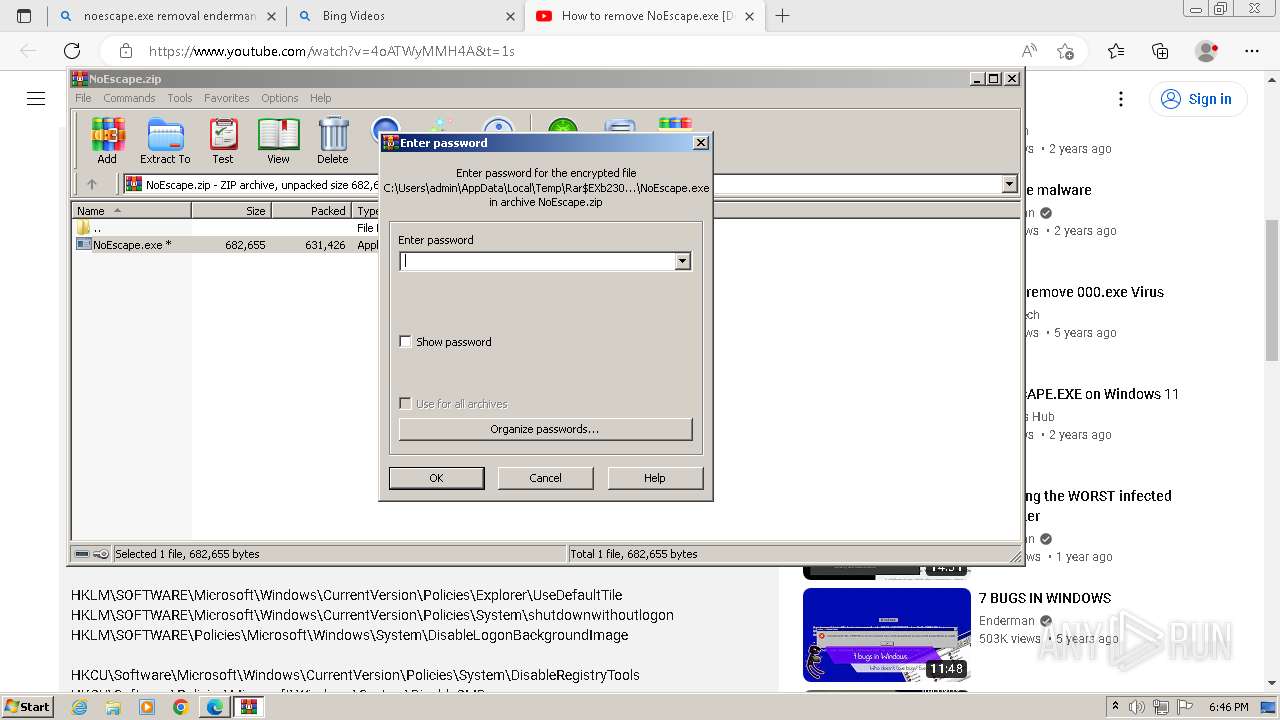This screenshot has width=1280, height=720.
Task: Sort file list by Packed column
Action: (x=312, y=211)
